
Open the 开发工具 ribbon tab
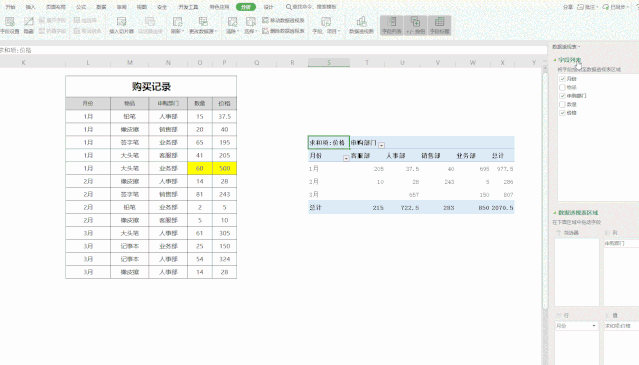point(188,7)
